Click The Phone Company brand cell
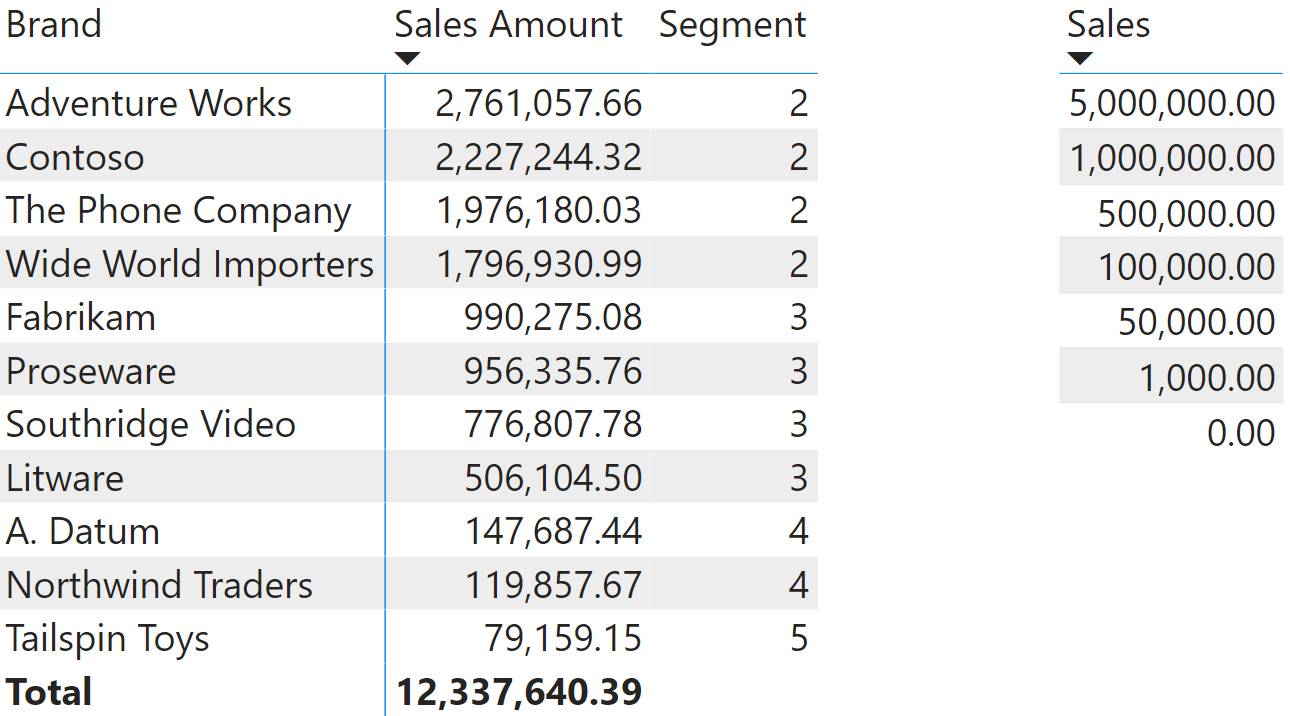Image resolution: width=1290 pixels, height=716 pixels. click(x=179, y=210)
